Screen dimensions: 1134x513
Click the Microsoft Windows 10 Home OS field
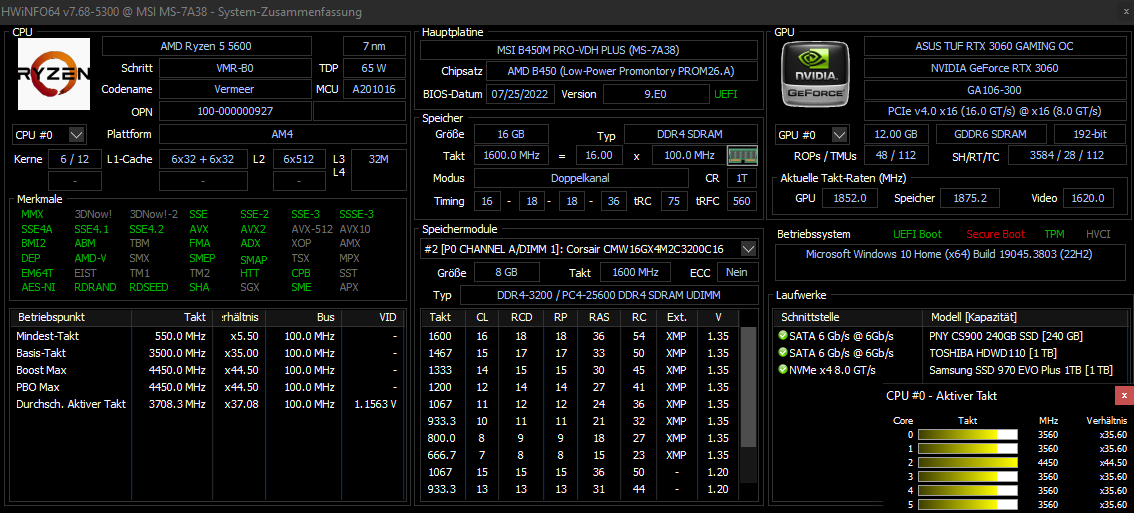tap(952, 263)
